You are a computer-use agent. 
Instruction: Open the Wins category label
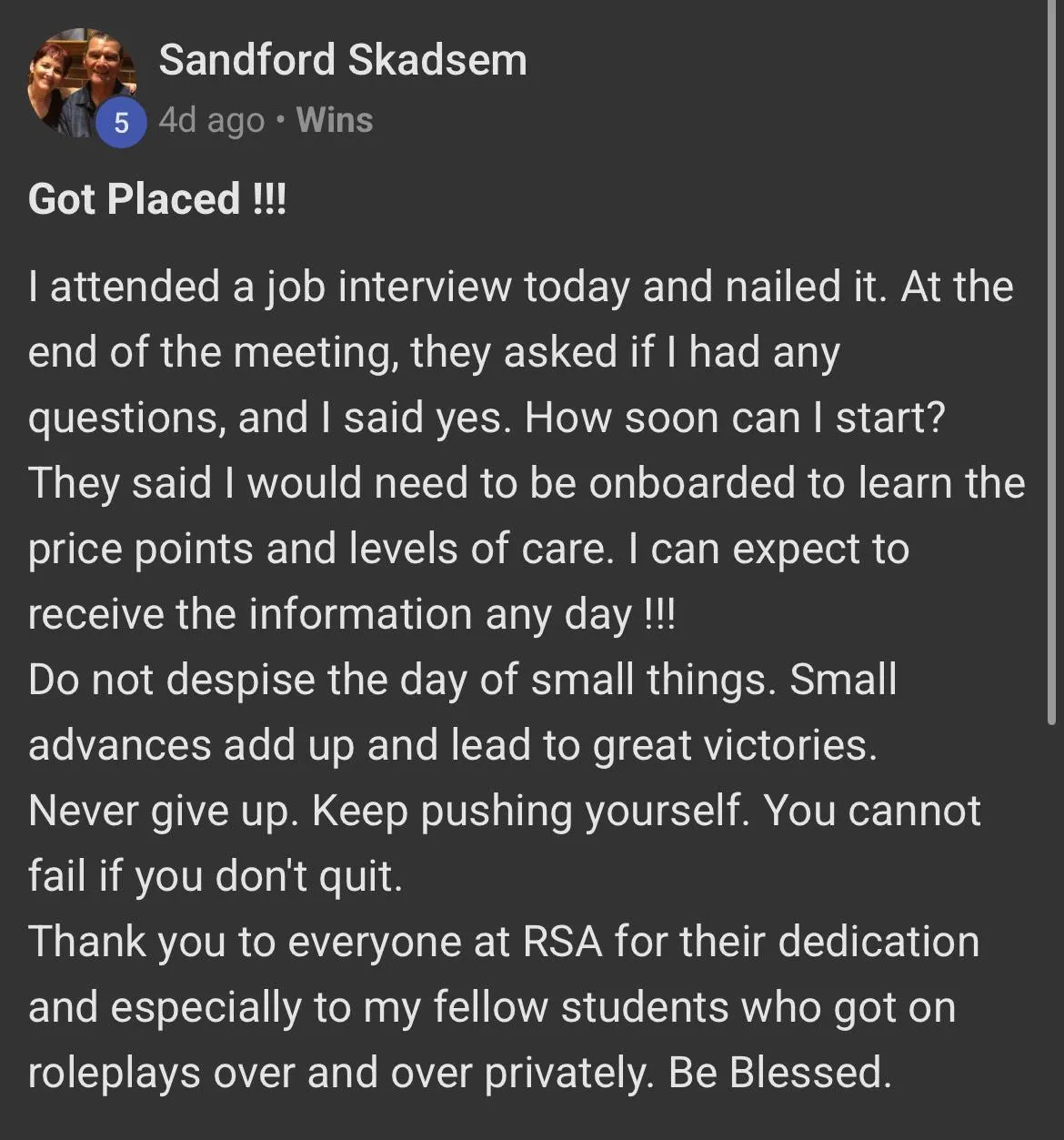335,120
